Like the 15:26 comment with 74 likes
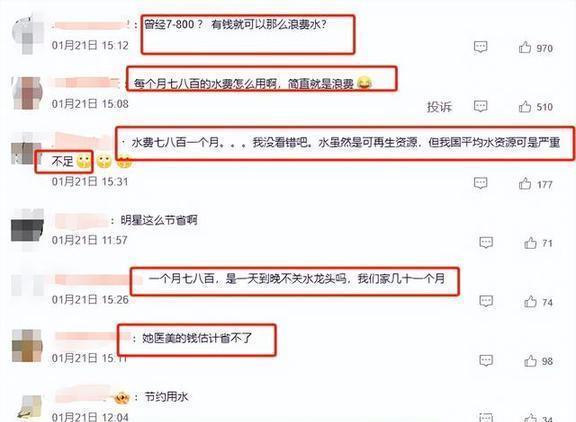The width and height of the screenshot is (576, 422). 531,302
